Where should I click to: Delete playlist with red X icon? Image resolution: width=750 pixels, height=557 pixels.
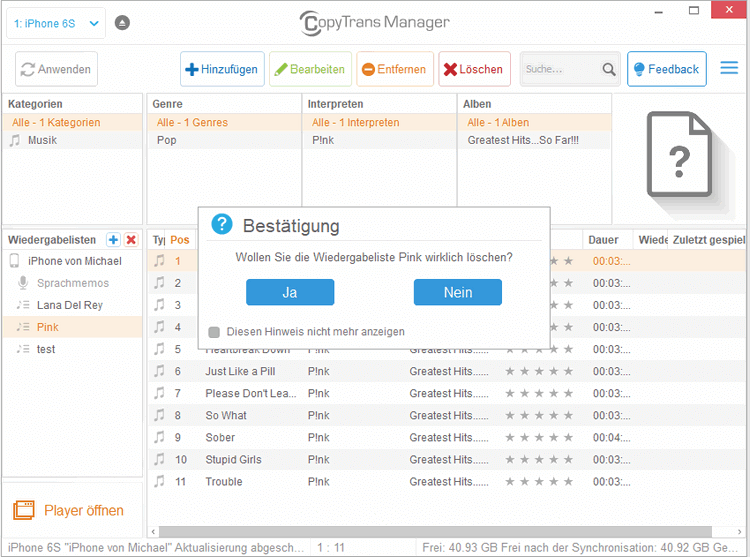pos(131,240)
